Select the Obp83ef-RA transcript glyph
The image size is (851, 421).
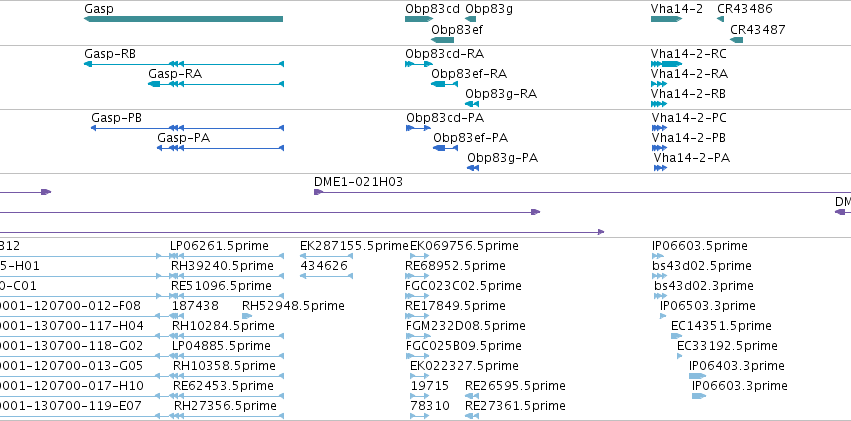click(444, 84)
